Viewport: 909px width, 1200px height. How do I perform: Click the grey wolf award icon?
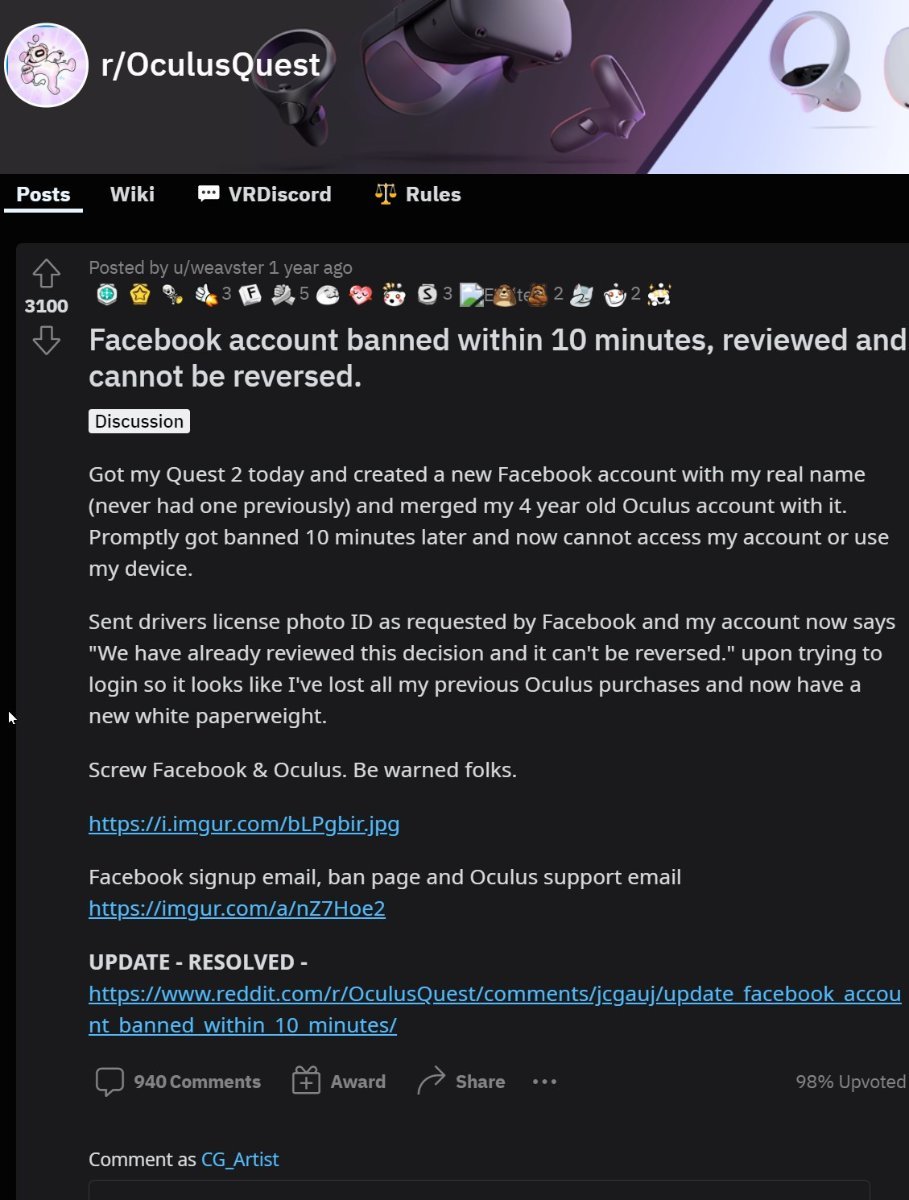pyautogui.click(x=581, y=294)
